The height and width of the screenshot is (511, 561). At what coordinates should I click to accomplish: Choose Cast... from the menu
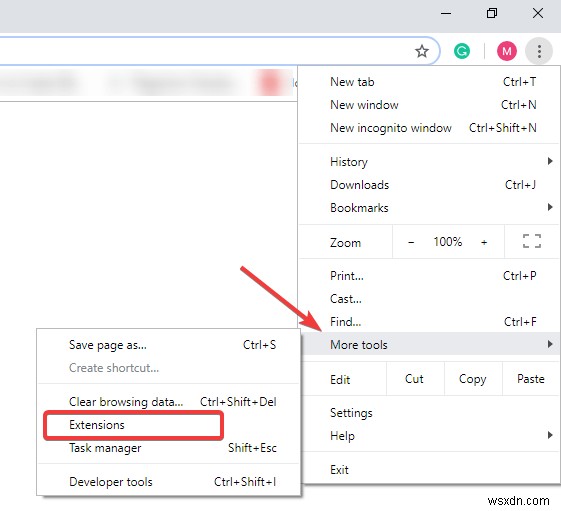(x=429, y=299)
